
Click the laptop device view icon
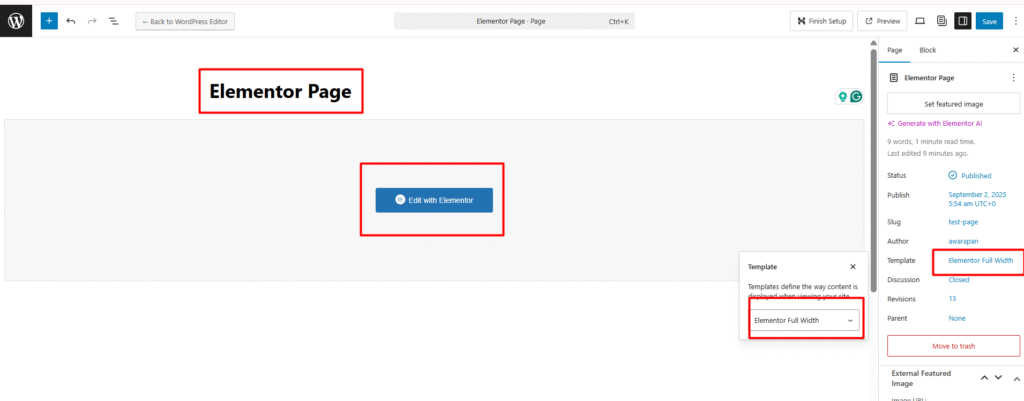(920, 20)
